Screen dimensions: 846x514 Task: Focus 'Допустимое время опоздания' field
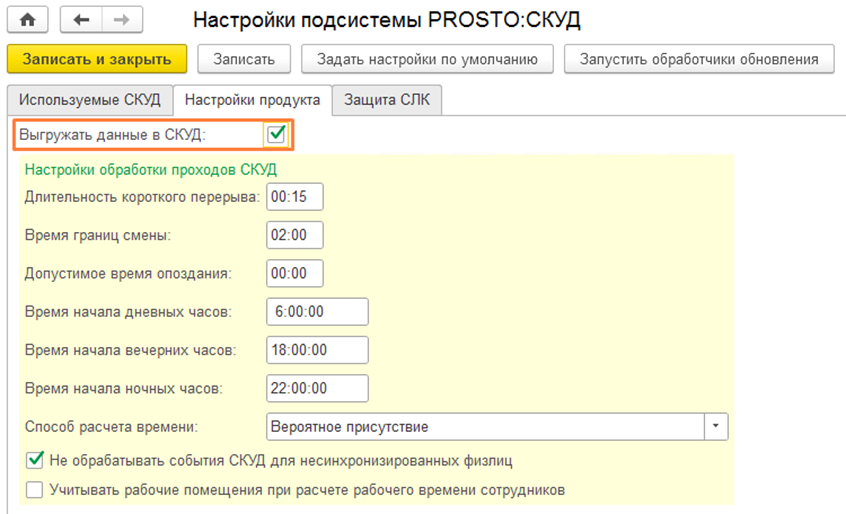[295, 273]
